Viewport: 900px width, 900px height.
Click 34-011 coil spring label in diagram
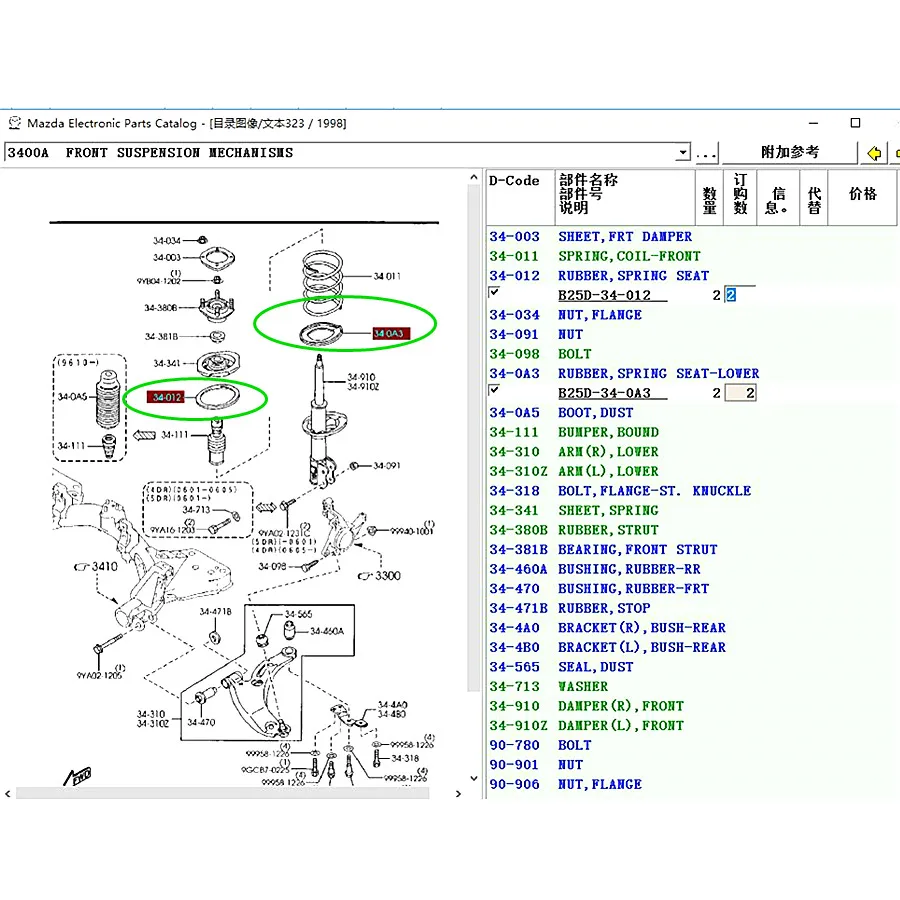[387, 276]
